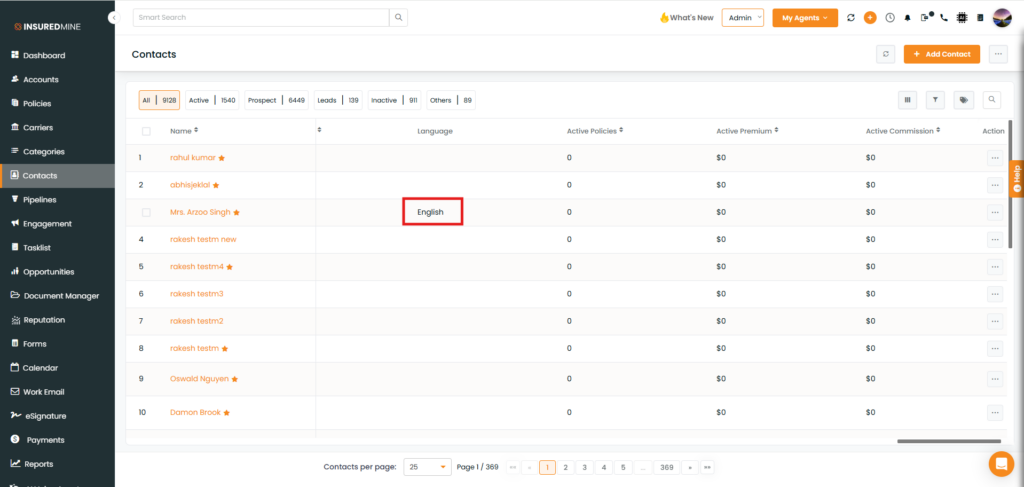This screenshot has width=1024, height=487.
Task: Click the clock history icon
Action: coord(890,18)
